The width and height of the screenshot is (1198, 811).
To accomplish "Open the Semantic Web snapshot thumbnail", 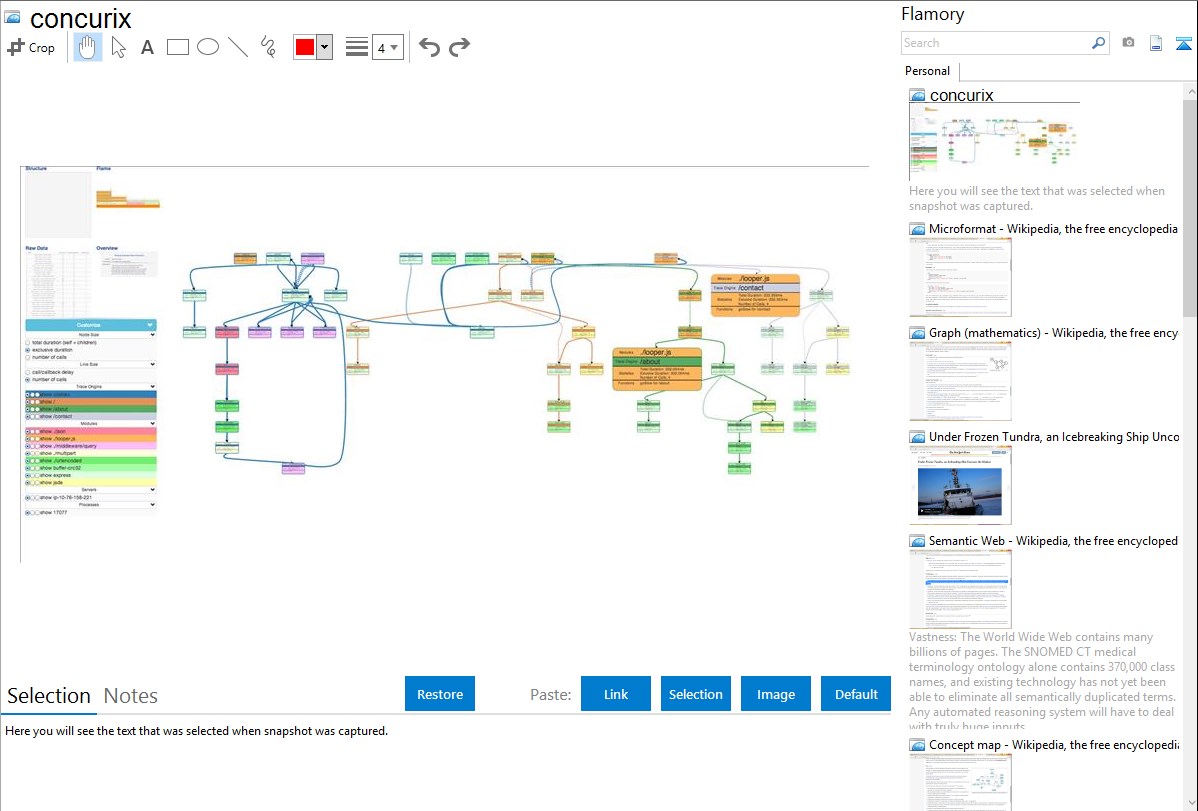I will pyautogui.click(x=960, y=589).
